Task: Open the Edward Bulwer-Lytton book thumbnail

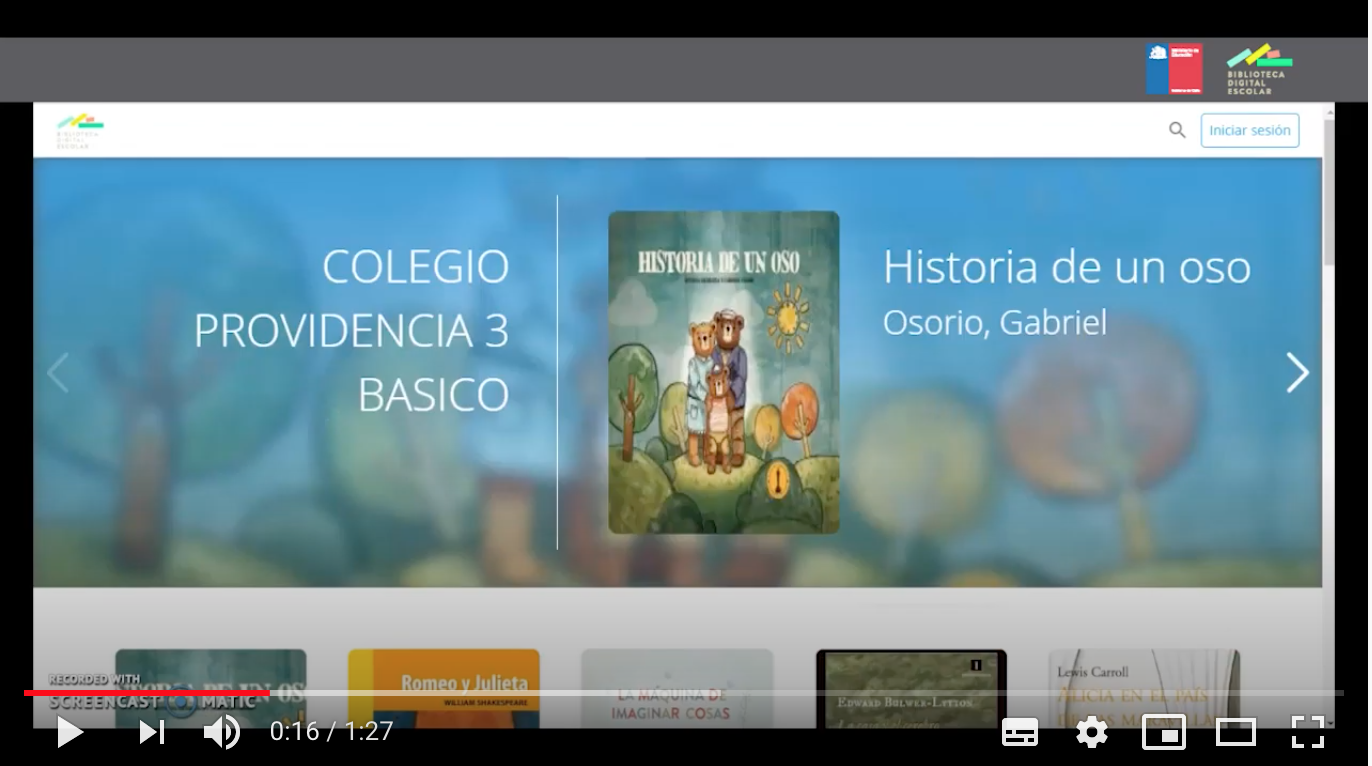Action: pyautogui.click(x=911, y=689)
